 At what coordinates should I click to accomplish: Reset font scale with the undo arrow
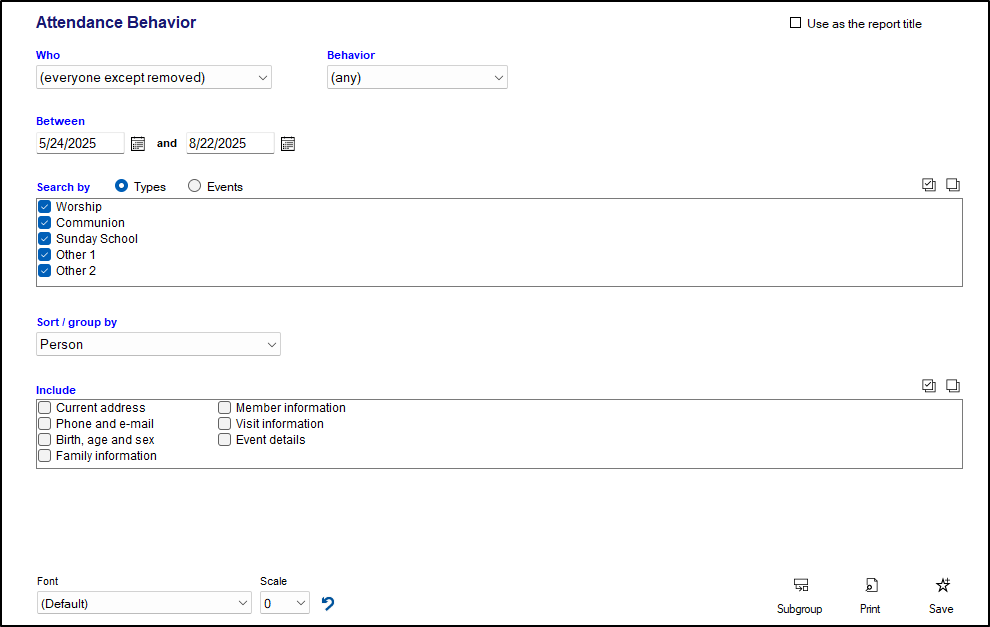tap(328, 603)
